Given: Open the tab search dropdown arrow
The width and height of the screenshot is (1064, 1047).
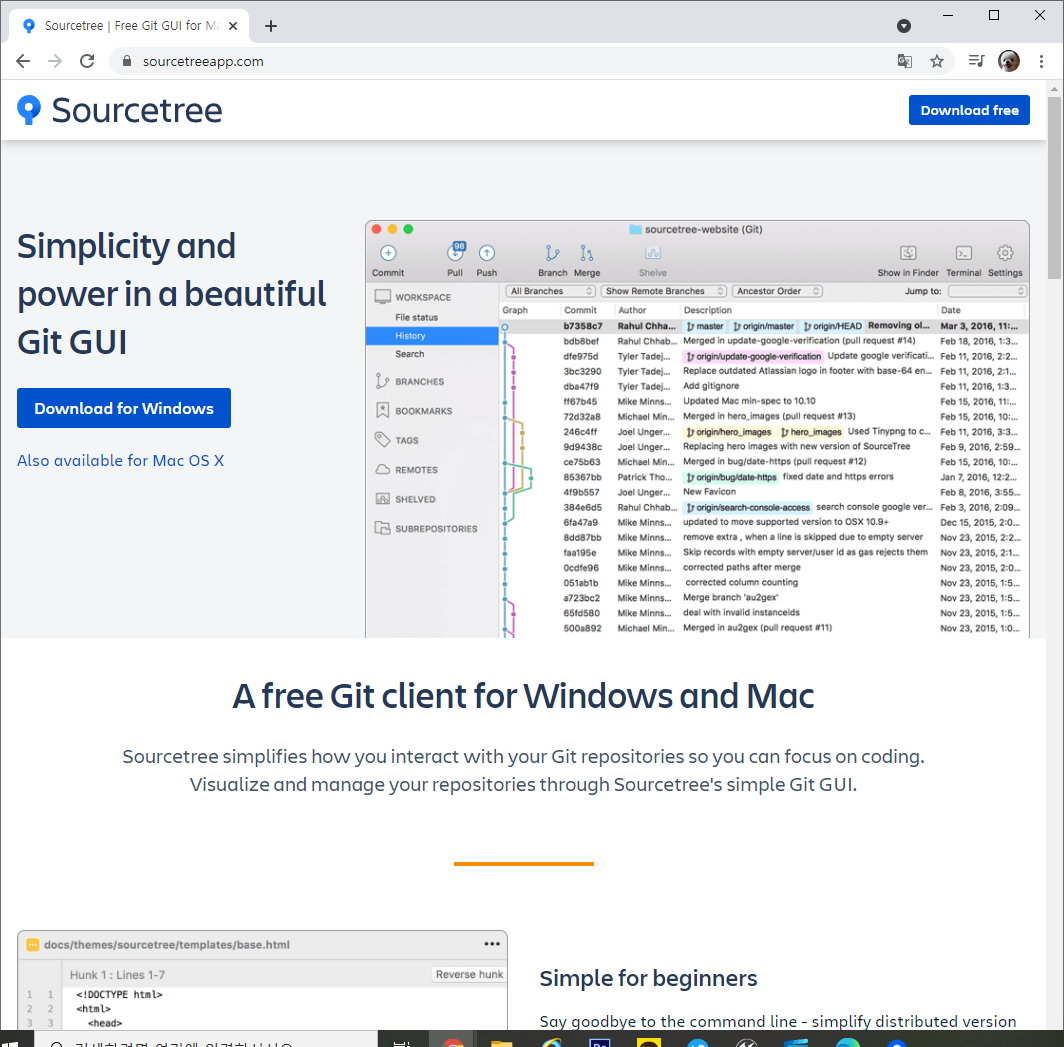Looking at the screenshot, I should [903, 26].
